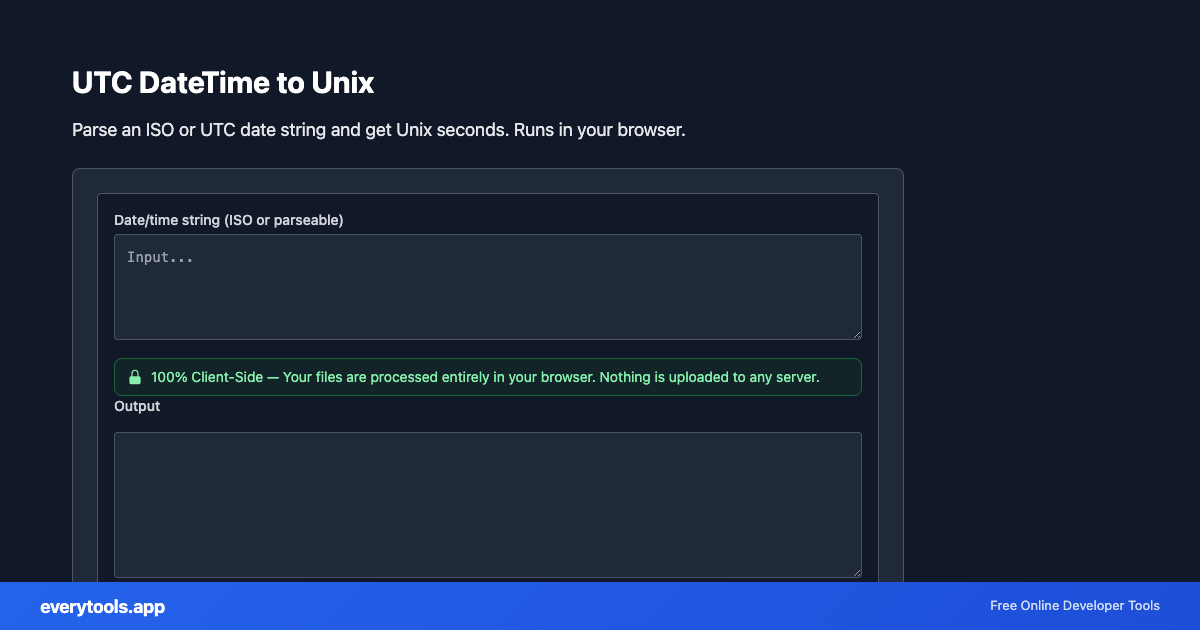Image resolution: width=1200 pixels, height=630 pixels.
Task: Click the UTC DateTime to Unix page title
Action: point(223,83)
